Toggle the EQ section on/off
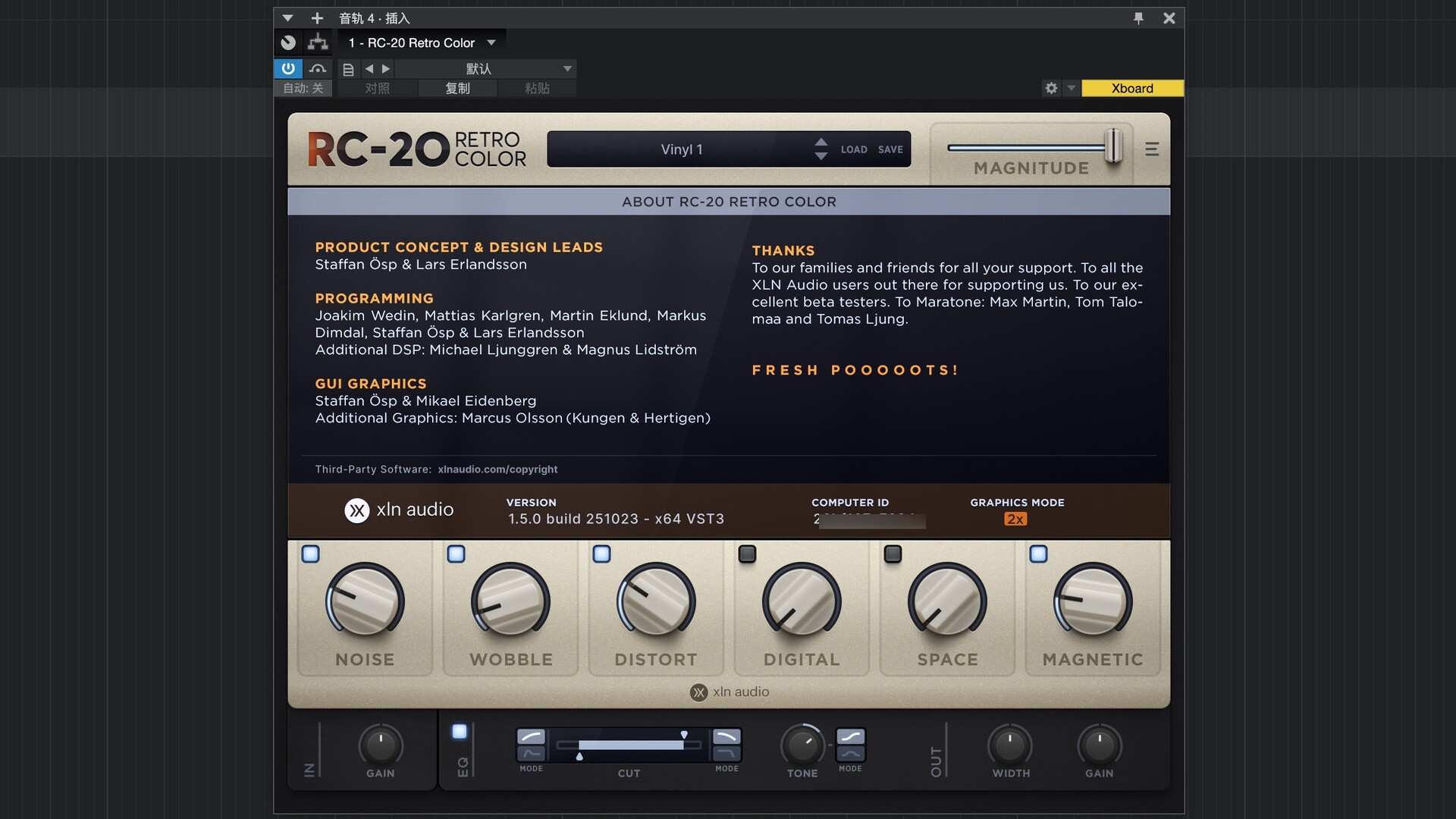 (x=460, y=732)
